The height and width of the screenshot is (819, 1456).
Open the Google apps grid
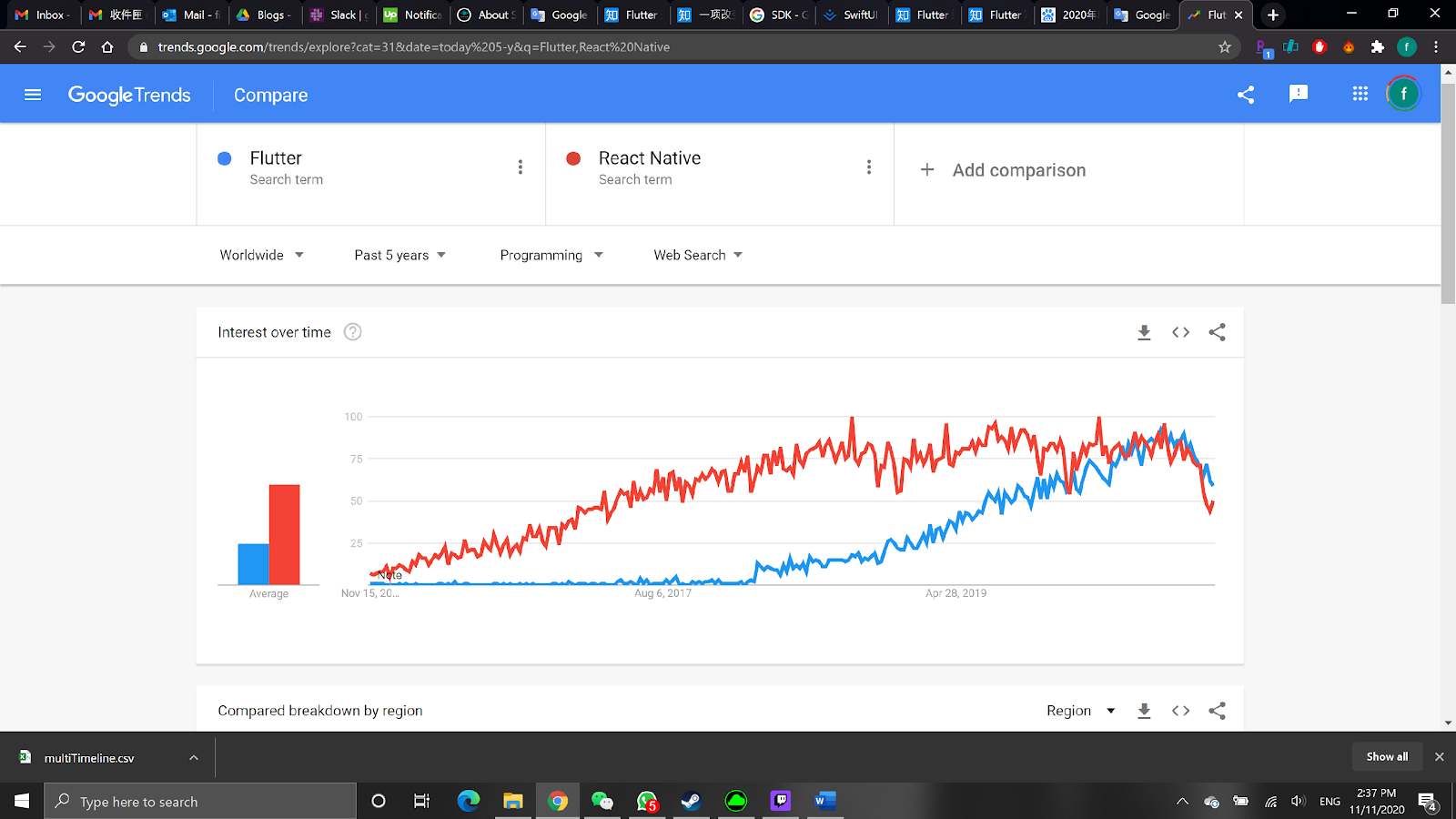[x=1360, y=94]
